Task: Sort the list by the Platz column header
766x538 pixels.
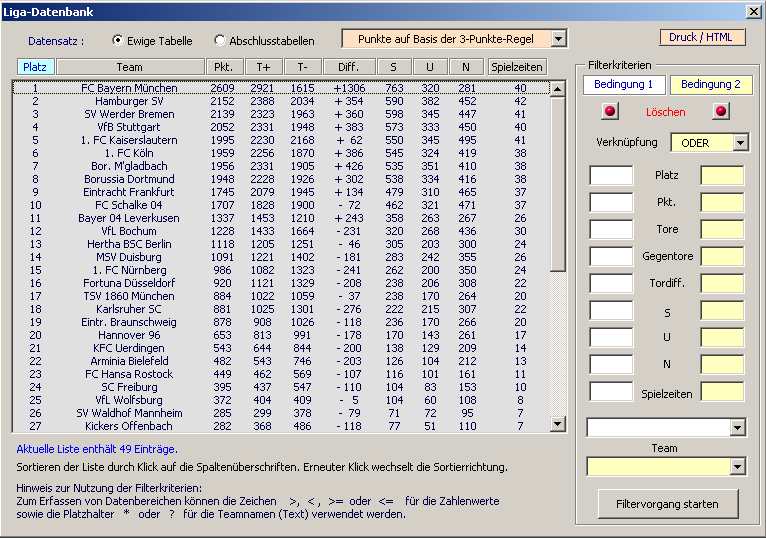Action: (35, 67)
